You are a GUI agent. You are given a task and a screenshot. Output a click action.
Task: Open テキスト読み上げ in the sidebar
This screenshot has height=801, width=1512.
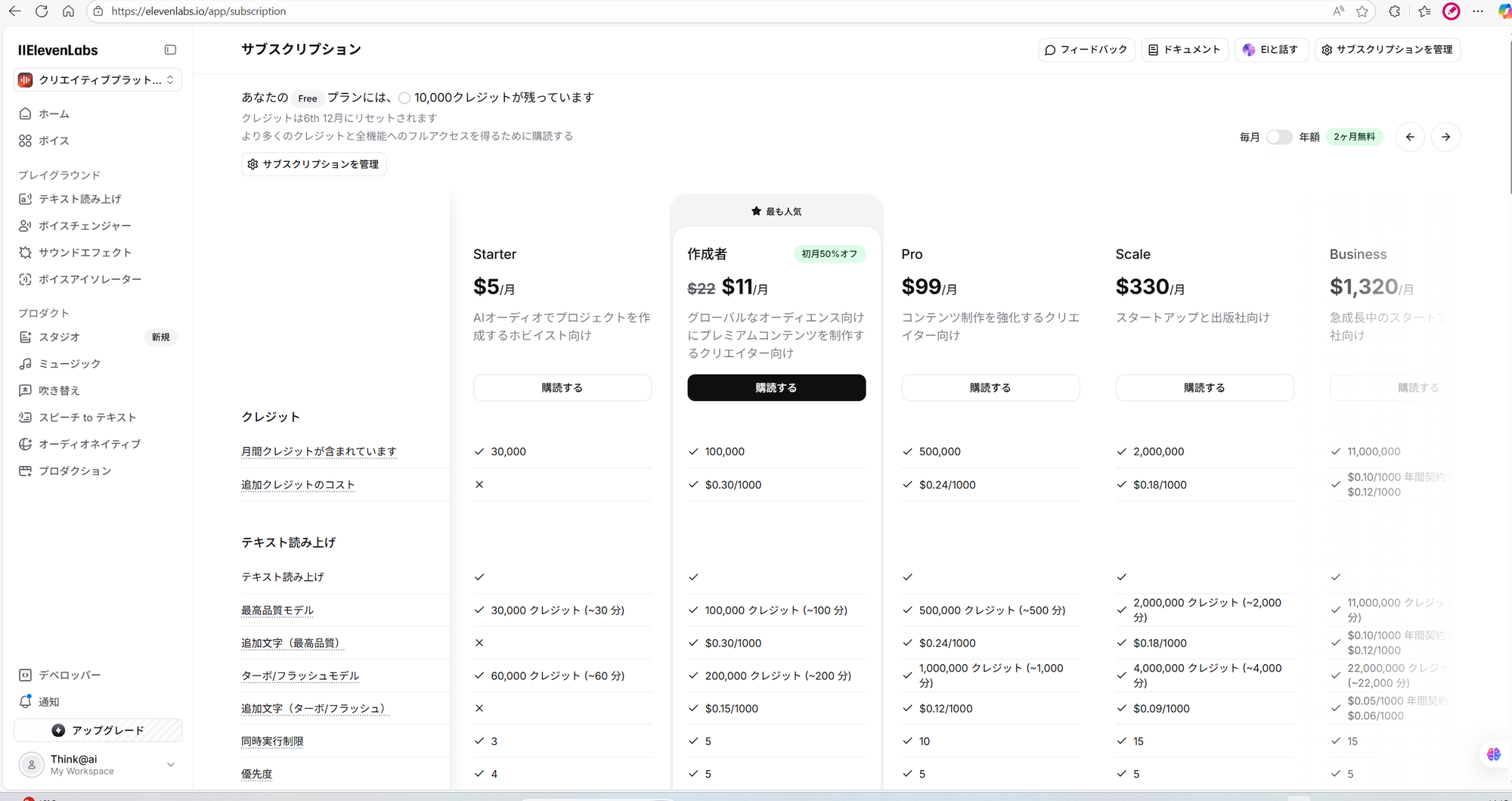point(79,199)
